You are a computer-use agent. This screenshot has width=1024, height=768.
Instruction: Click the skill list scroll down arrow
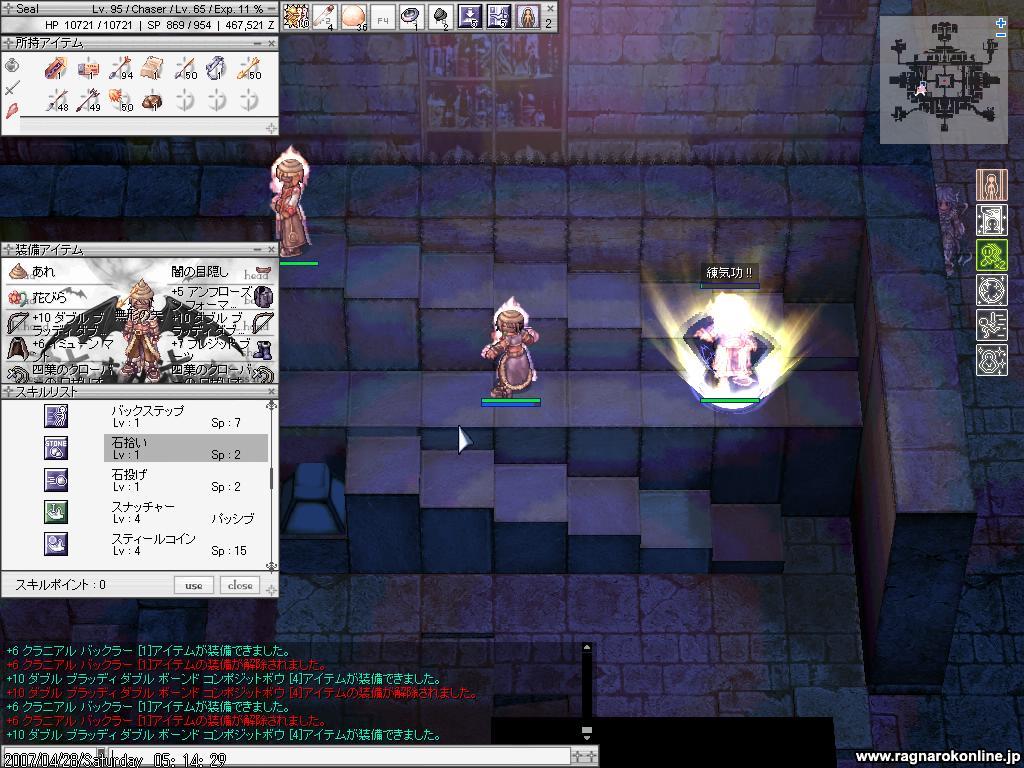pyautogui.click(x=272, y=566)
